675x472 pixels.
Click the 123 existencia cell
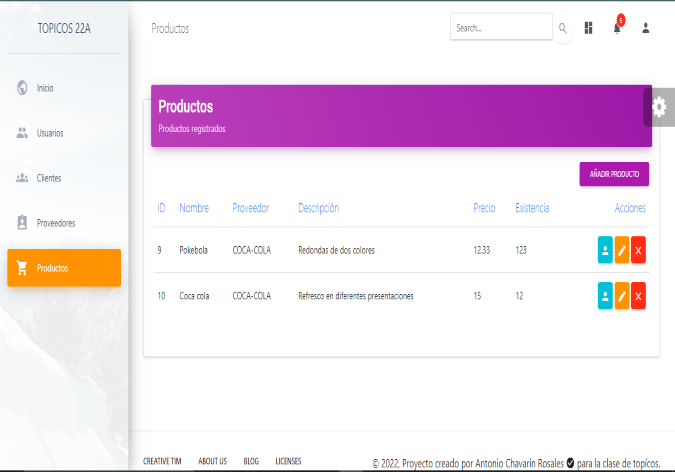coord(521,250)
